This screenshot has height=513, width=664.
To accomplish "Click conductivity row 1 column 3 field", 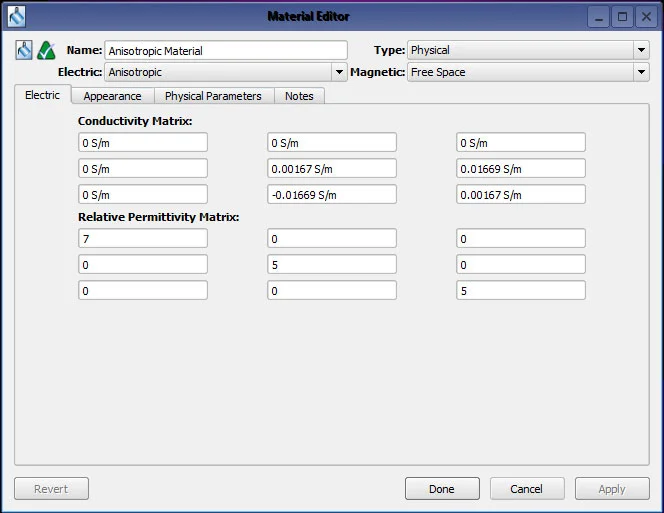I will (520, 143).
